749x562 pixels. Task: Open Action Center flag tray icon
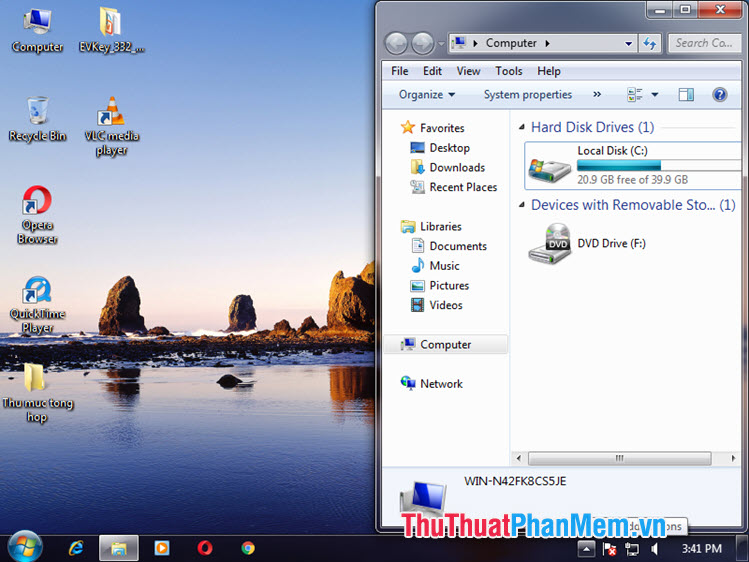point(609,549)
